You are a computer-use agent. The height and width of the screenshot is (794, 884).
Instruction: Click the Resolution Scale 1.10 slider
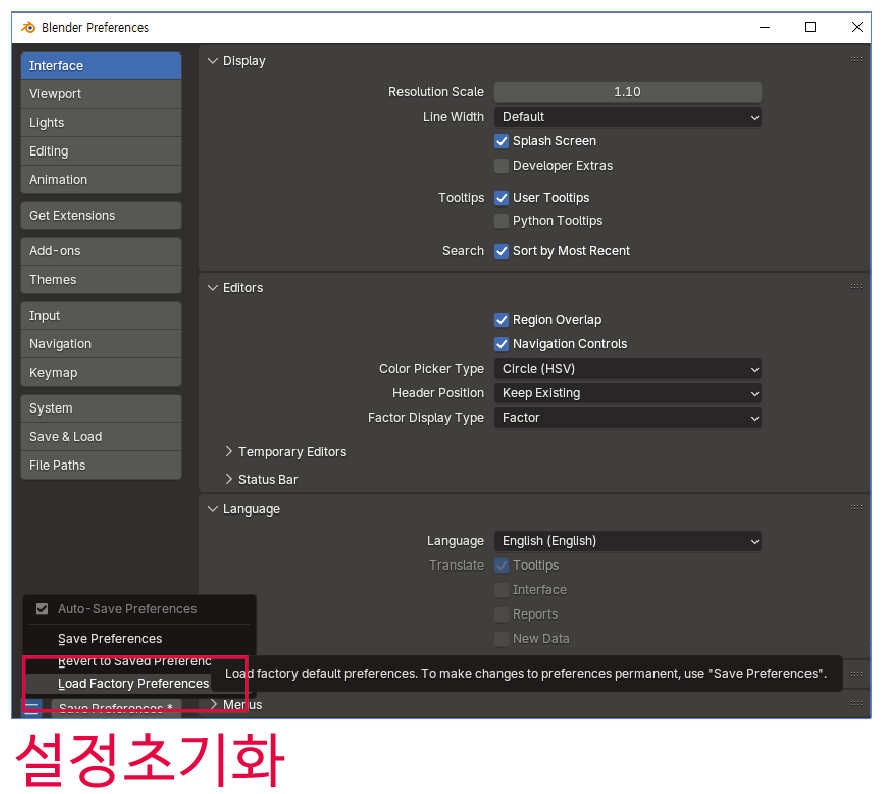[627, 92]
